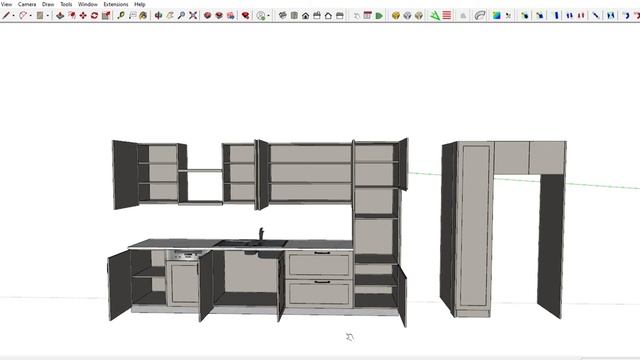Expand the Line tool dropdown arrow
Screen dimensions: 640x360
pos(13,16)
